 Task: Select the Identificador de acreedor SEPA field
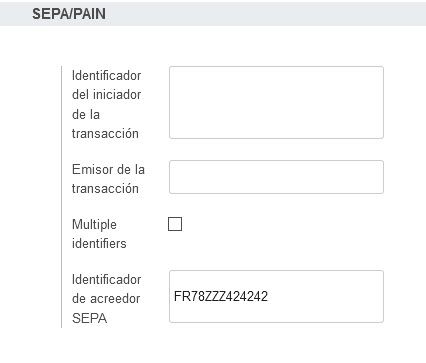click(x=276, y=296)
